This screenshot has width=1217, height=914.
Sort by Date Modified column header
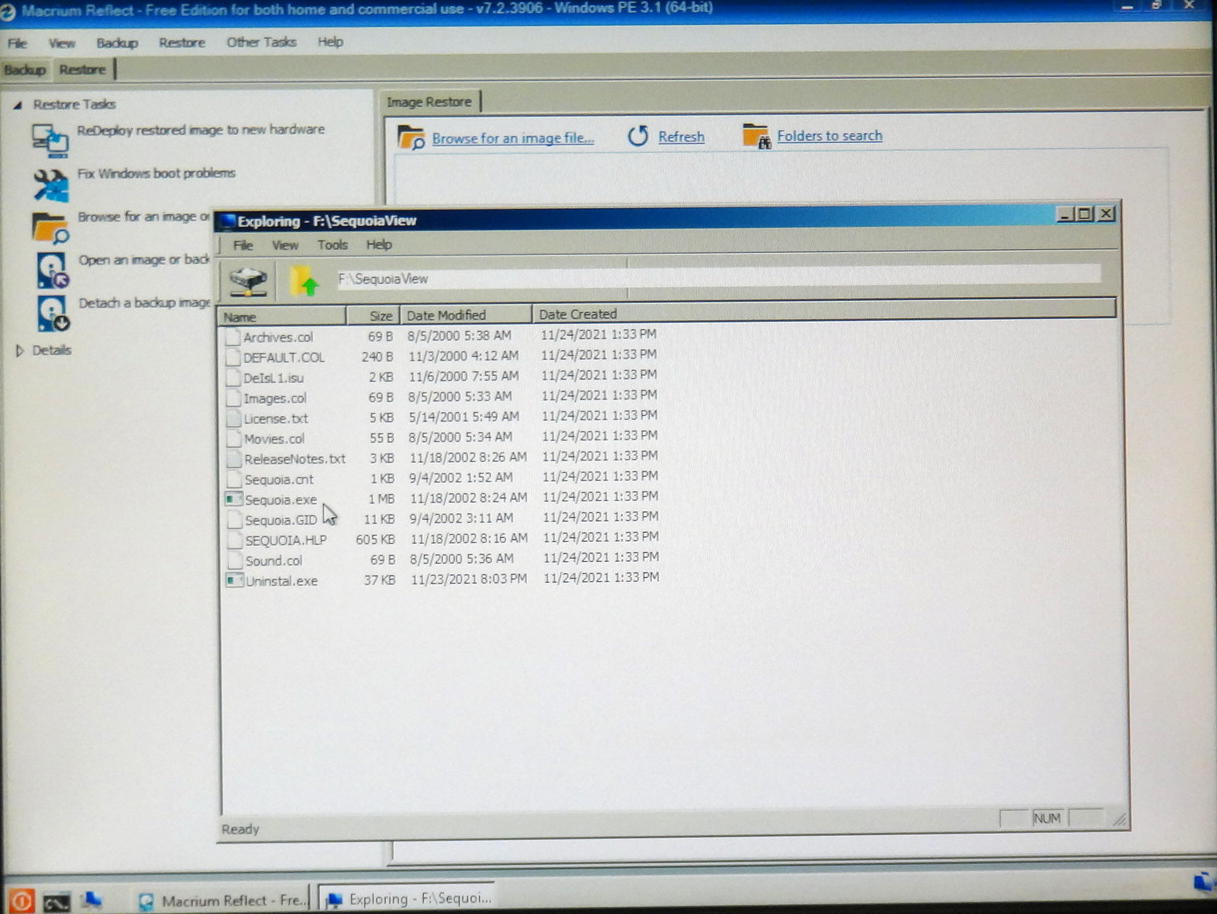[466, 315]
